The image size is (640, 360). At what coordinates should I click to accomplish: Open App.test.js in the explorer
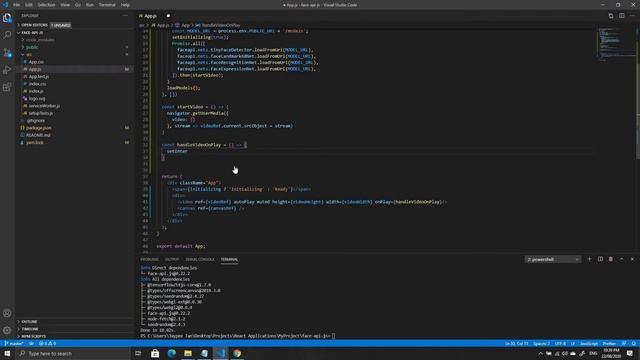[x=38, y=77]
